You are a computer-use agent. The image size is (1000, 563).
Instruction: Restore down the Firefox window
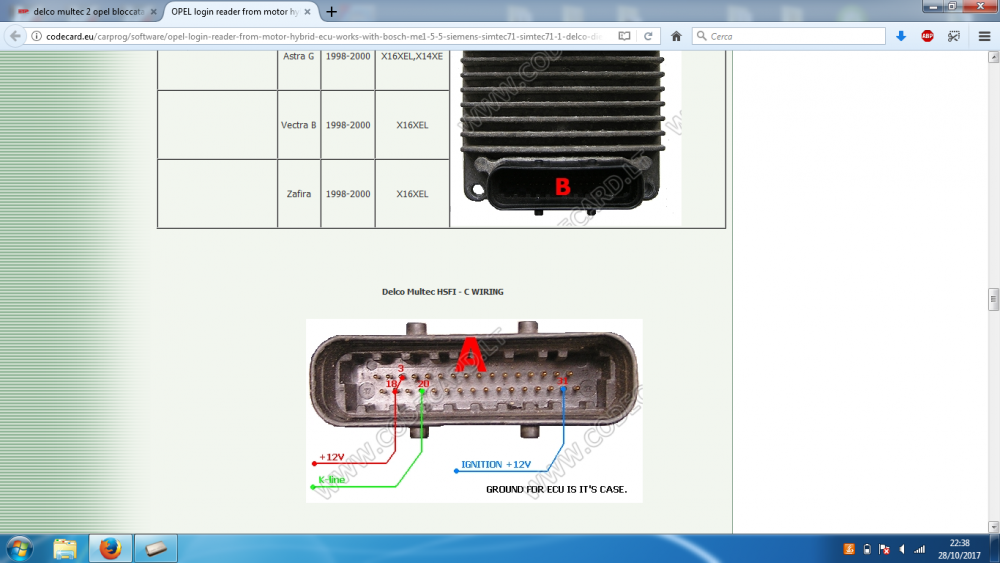[x=952, y=6]
